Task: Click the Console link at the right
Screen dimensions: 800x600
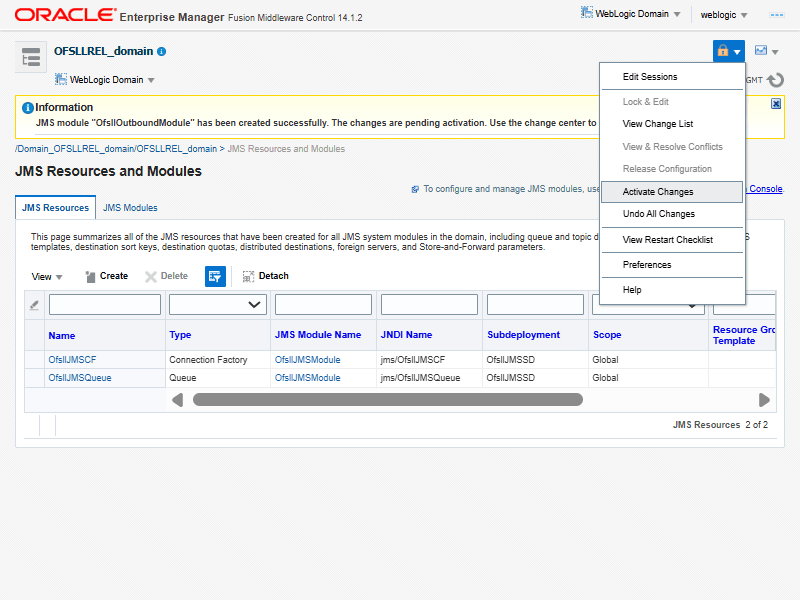Action: tap(765, 189)
